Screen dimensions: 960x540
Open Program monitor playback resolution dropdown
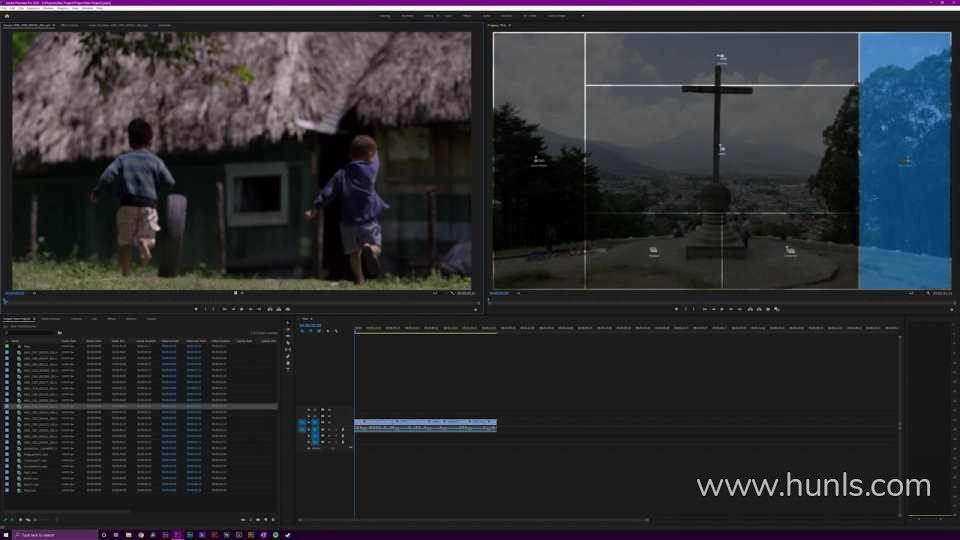[911, 293]
